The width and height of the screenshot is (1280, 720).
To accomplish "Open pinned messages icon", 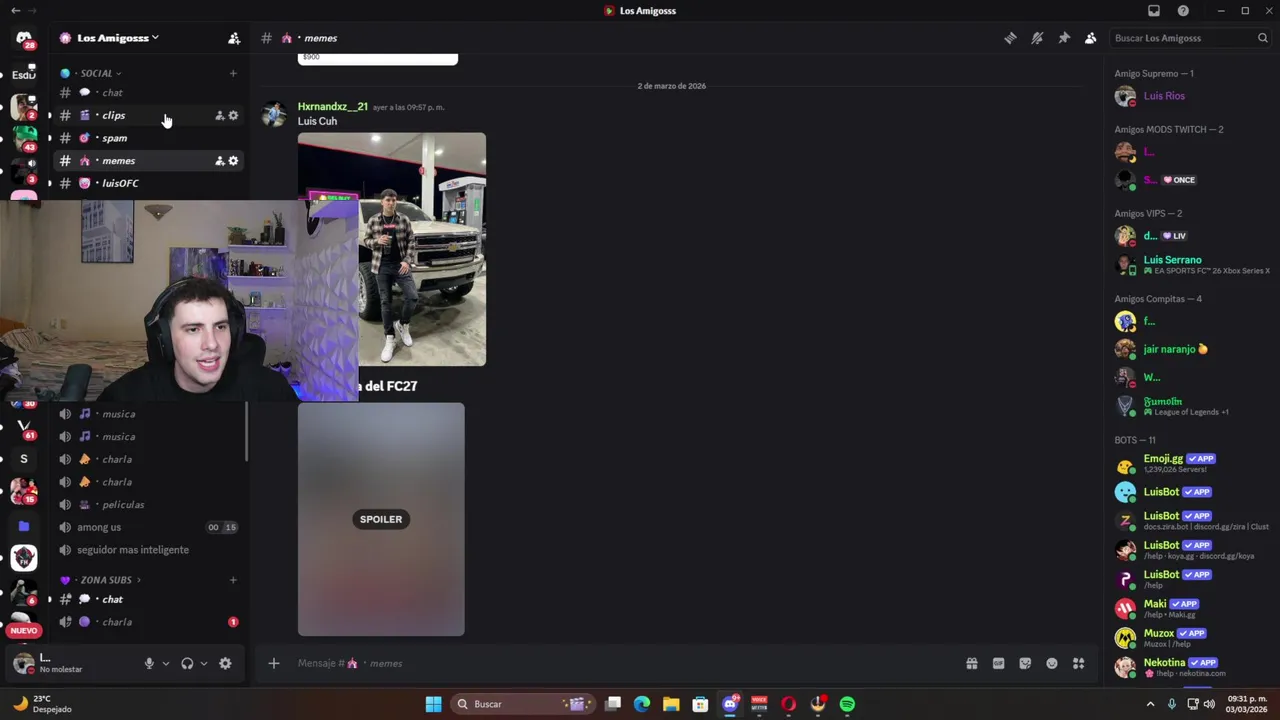I will (1064, 38).
